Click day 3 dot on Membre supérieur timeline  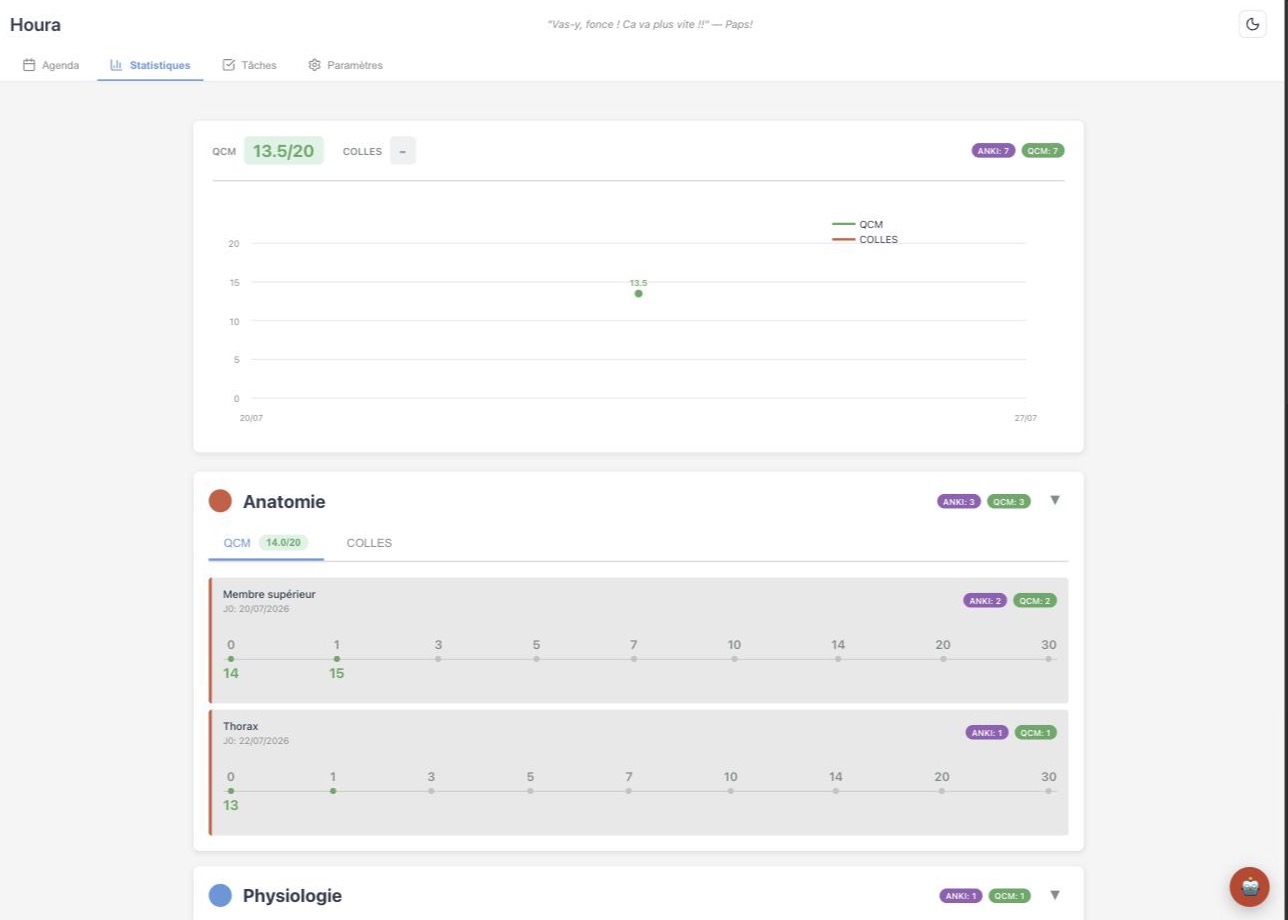coord(438,659)
